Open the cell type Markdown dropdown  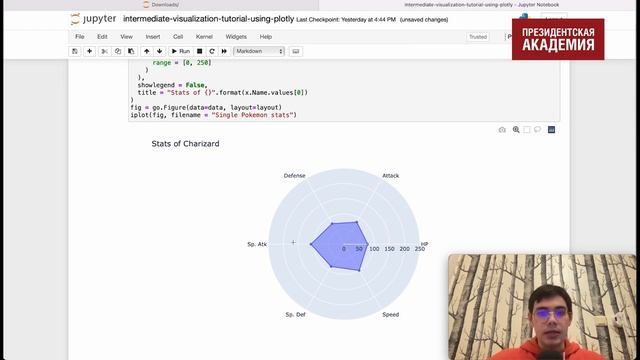click(x=259, y=51)
